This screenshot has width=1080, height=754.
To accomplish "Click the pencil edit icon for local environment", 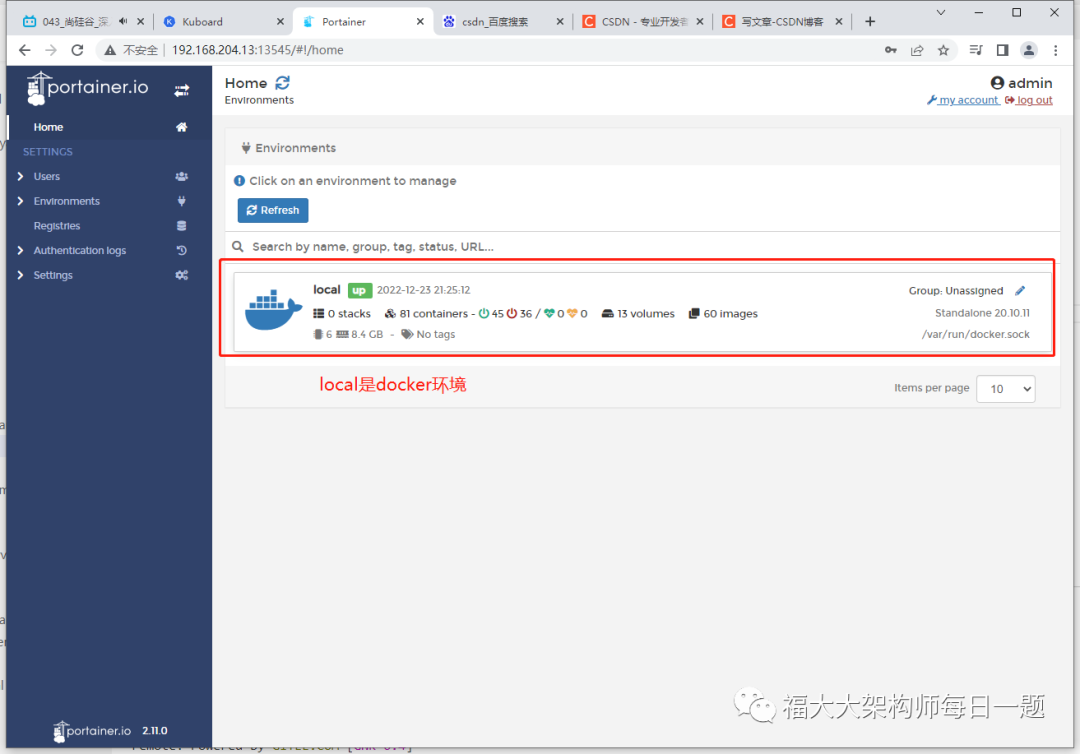I will click(x=1020, y=291).
